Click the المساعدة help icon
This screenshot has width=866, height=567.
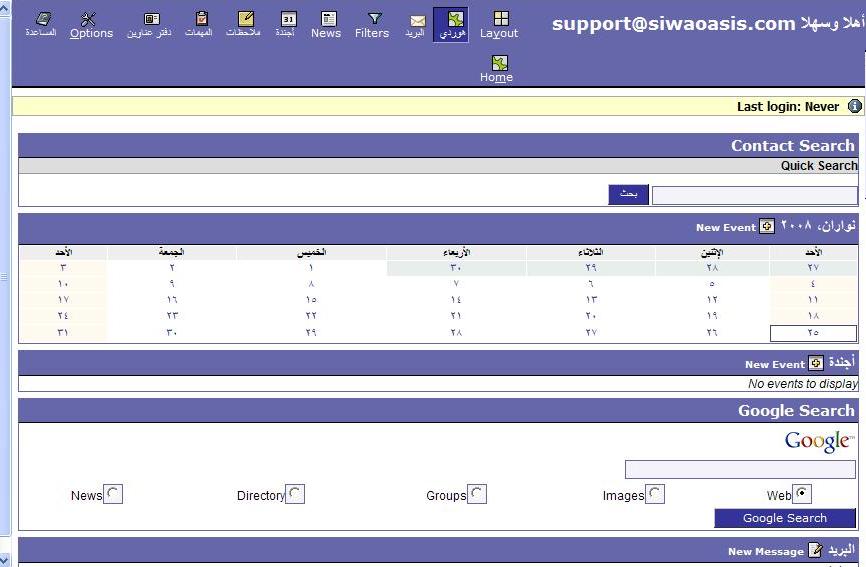pyautogui.click(x=42, y=20)
